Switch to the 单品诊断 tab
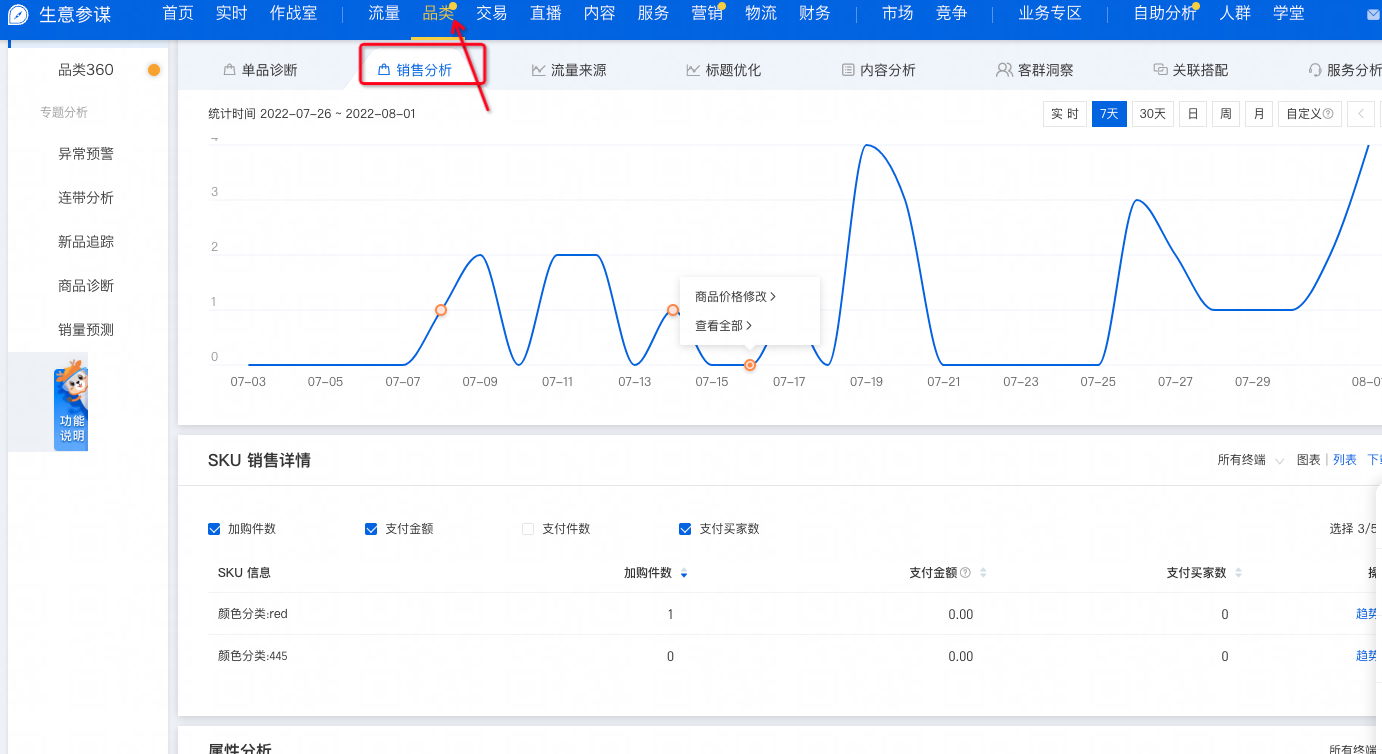Screen dimensions: 1382x754 pyautogui.click(x=260, y=70)
